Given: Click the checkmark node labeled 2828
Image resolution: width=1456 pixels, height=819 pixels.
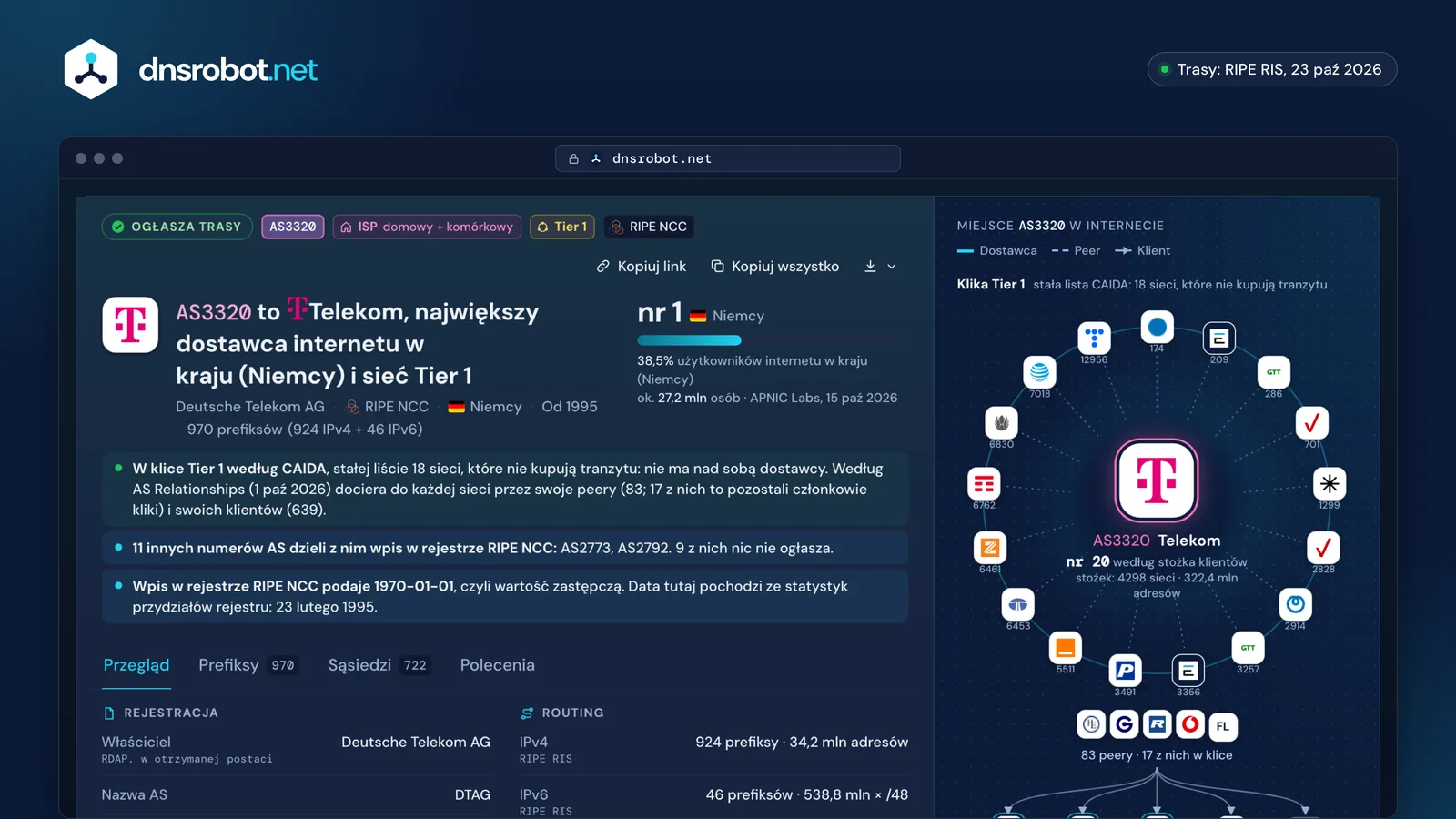Looking at the screenshot, I should (x=1323, y=547).
